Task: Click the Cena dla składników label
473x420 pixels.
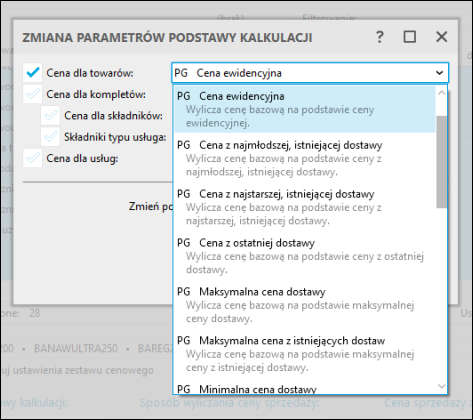Action: click(x=113, y=116)
